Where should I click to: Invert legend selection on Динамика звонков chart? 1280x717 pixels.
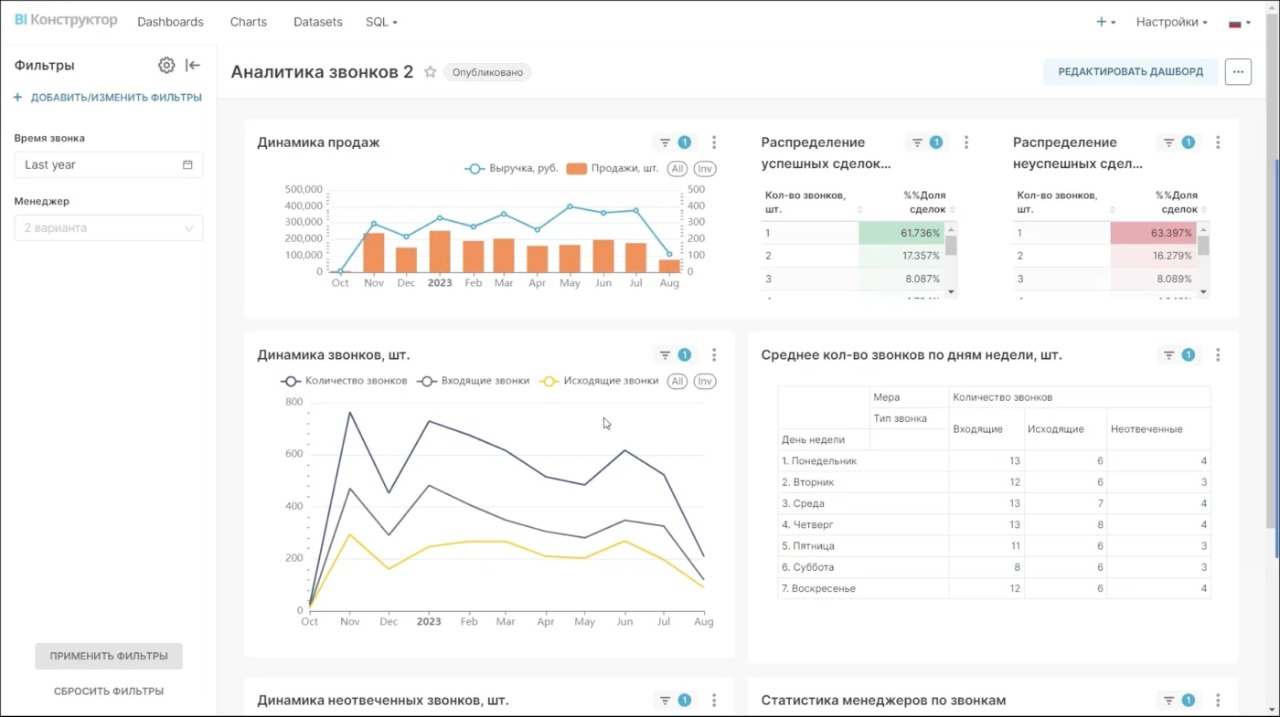point(705,381)
